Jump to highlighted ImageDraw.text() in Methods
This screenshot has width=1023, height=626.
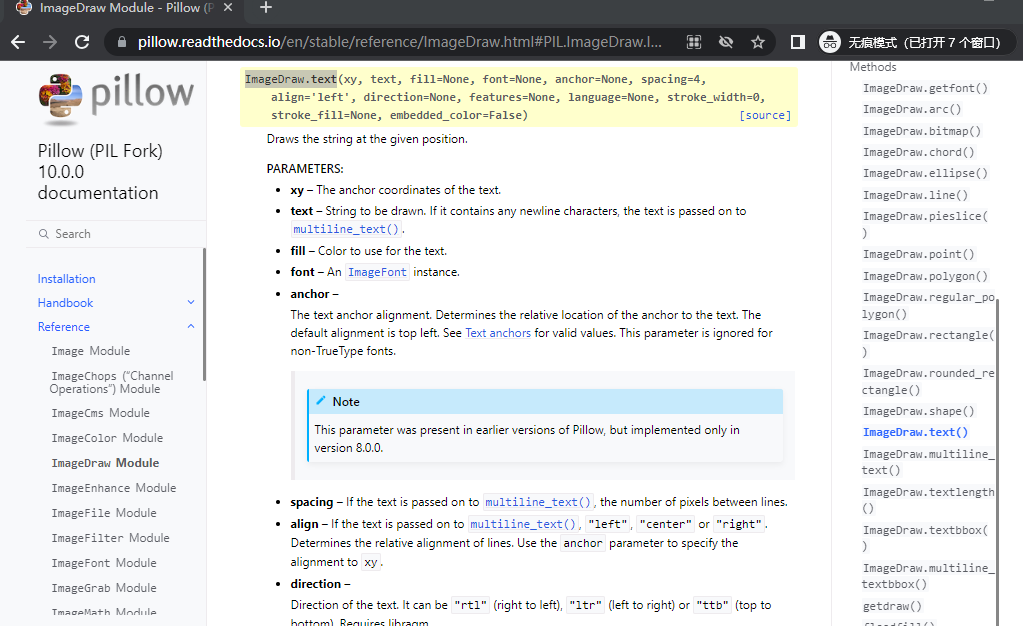click(x=915, y=432)
